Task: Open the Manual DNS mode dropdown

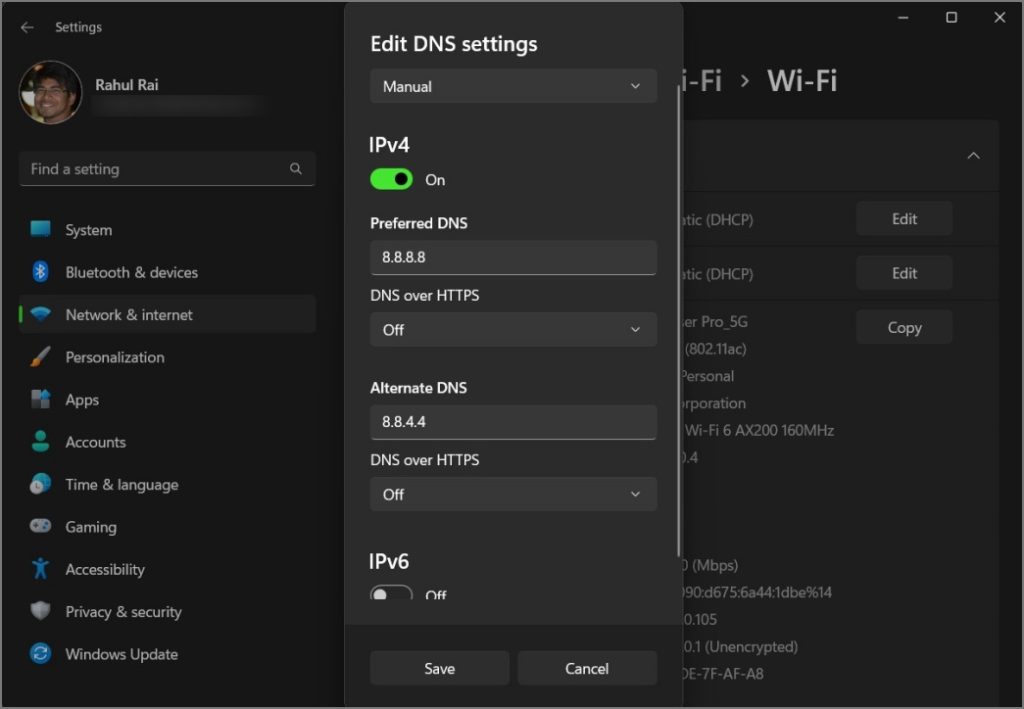Action: [x=513, y=86]
